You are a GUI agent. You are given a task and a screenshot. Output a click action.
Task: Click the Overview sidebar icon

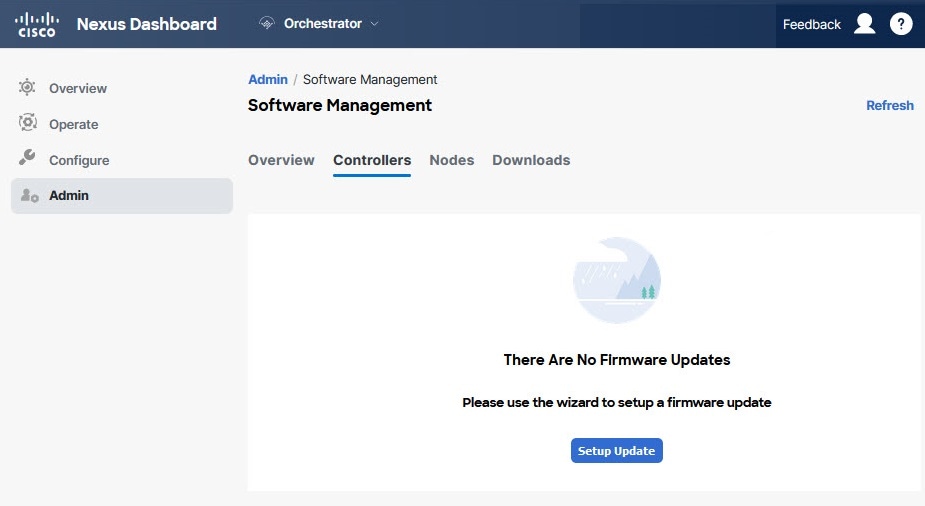[x=27, y=87]
